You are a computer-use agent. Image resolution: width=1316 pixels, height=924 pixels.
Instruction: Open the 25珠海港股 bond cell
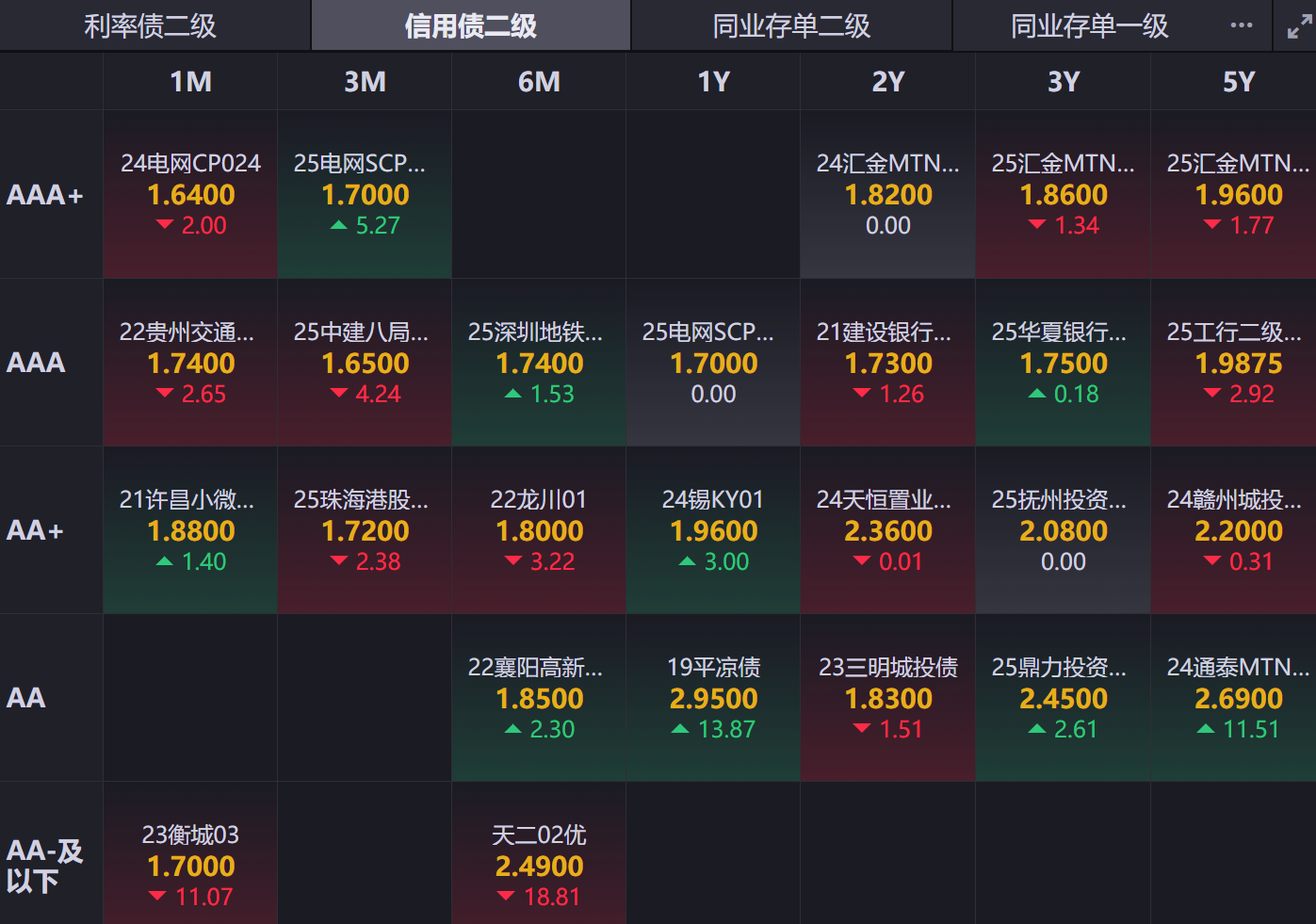(365, 530)
